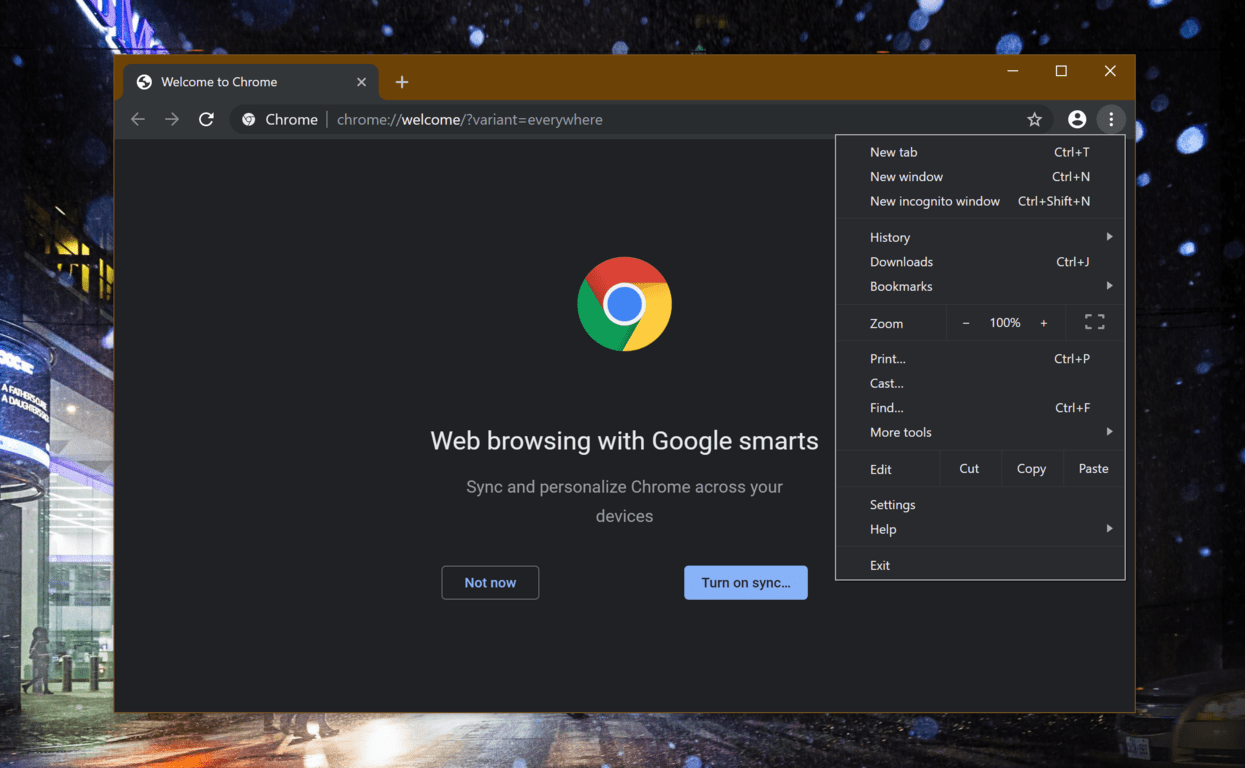The height and width of the screenshot is (768, 1245).
Task: Decrease zoom with the minus button
Action: click(966, 323)
